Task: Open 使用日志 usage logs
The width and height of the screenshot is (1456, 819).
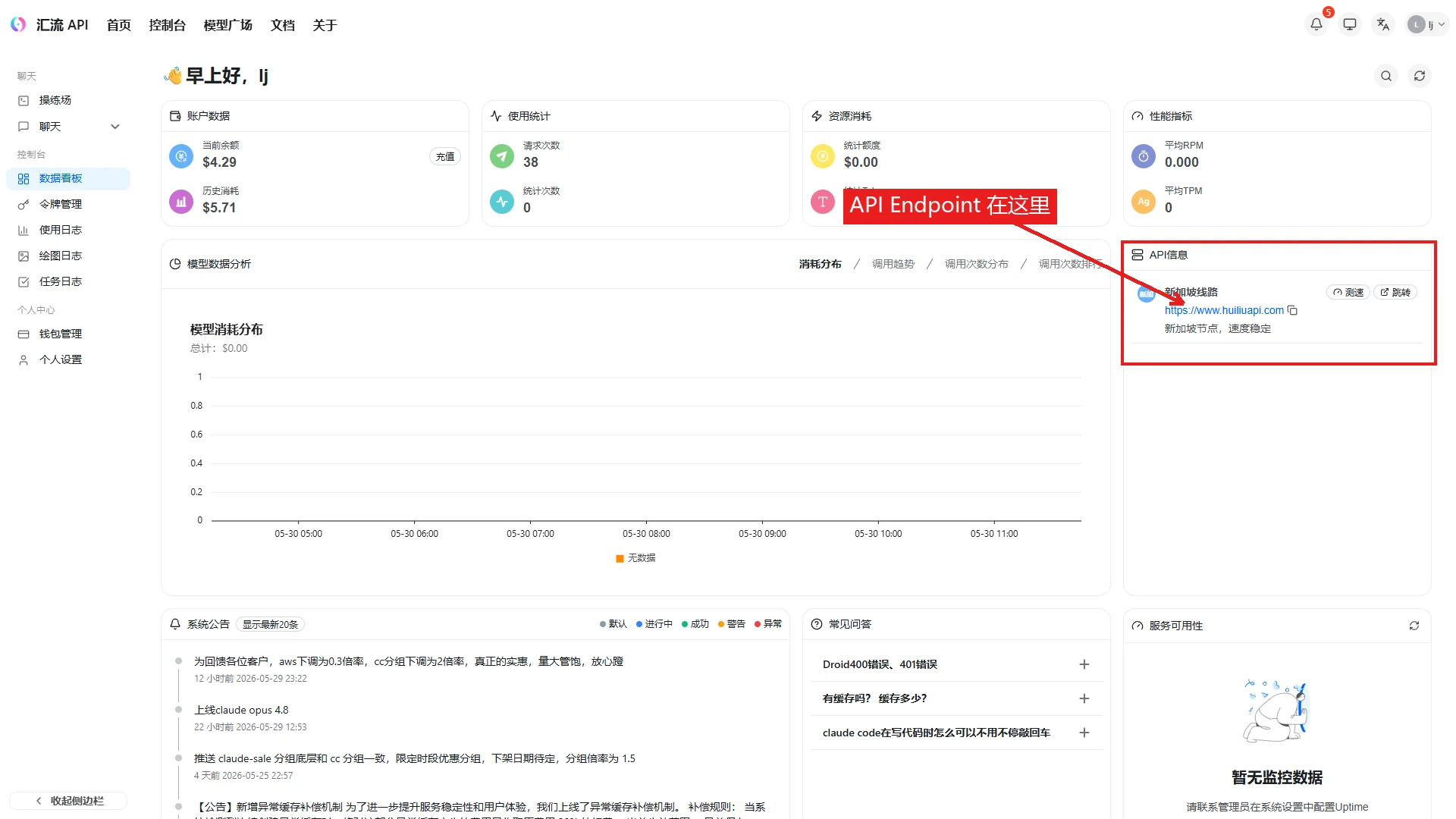Action: pos(68,230)
